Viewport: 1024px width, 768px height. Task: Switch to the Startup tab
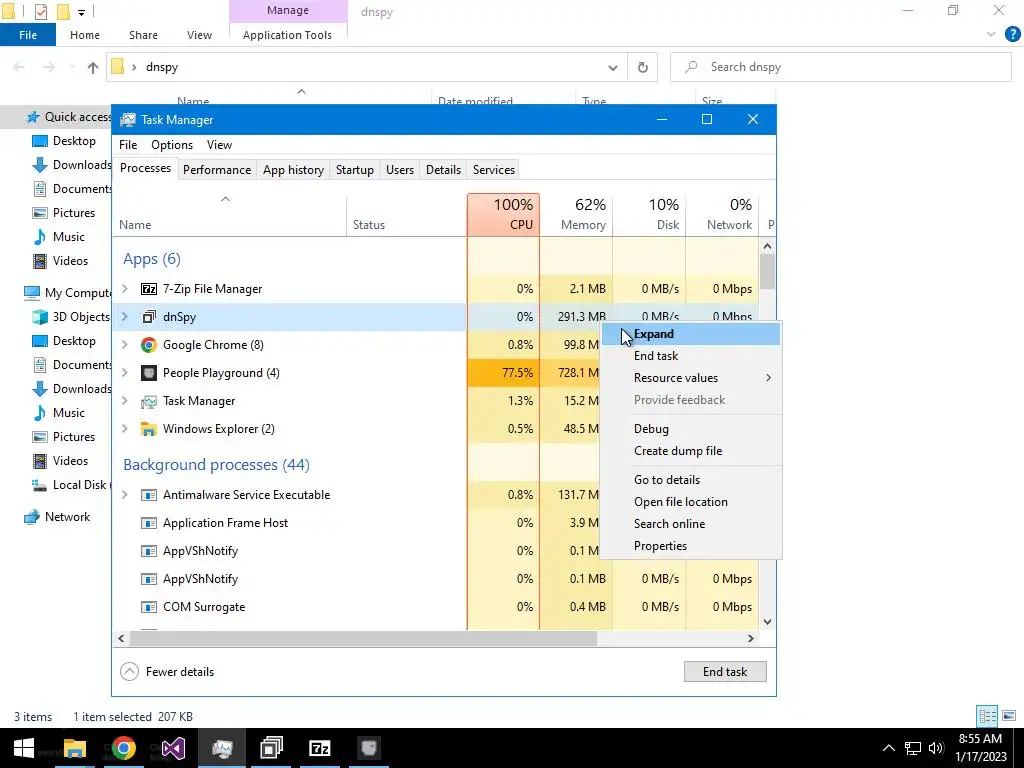pyautogui.click(x=355, y=170)
